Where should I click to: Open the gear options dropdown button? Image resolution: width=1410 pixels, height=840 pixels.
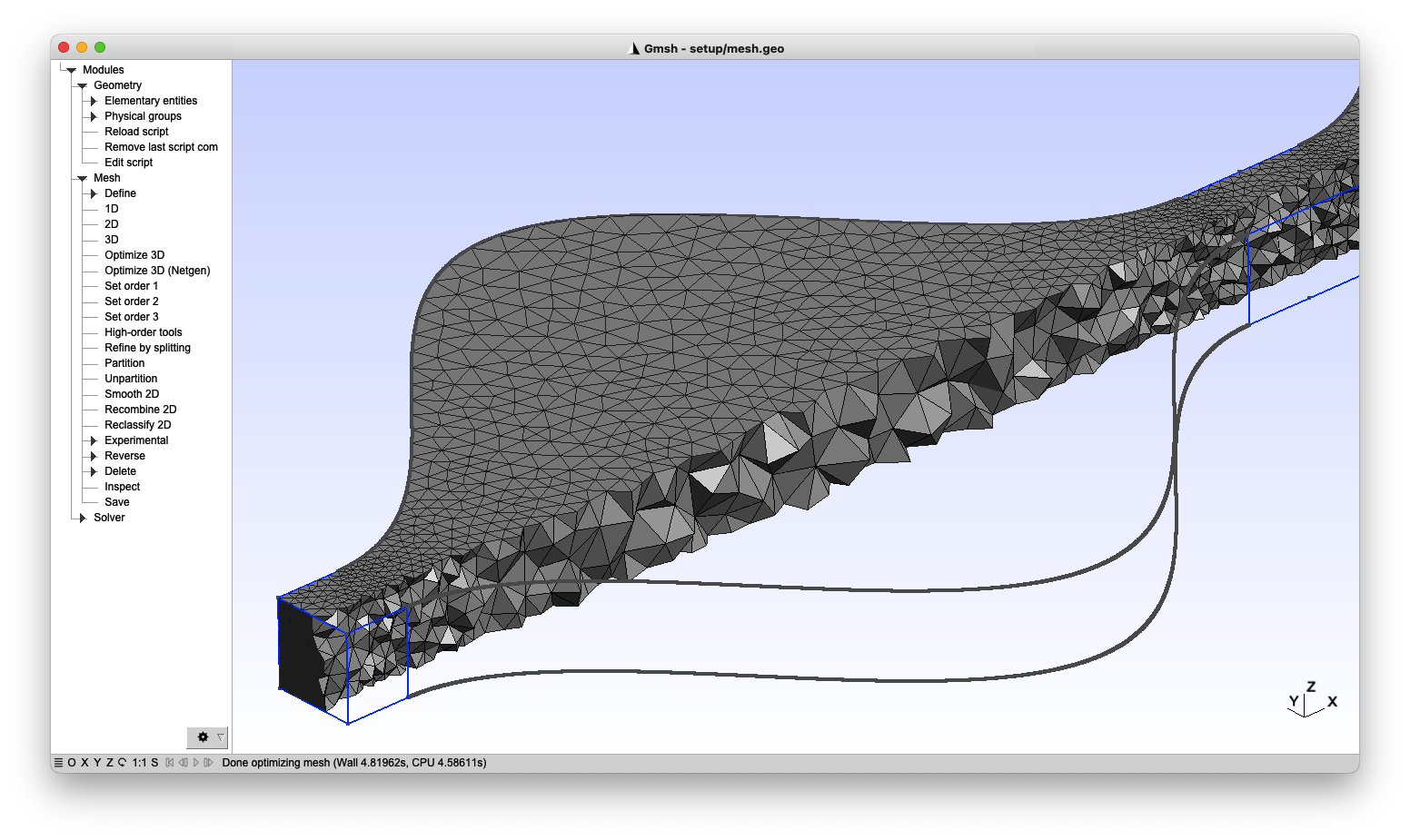(x=207, y=737)
